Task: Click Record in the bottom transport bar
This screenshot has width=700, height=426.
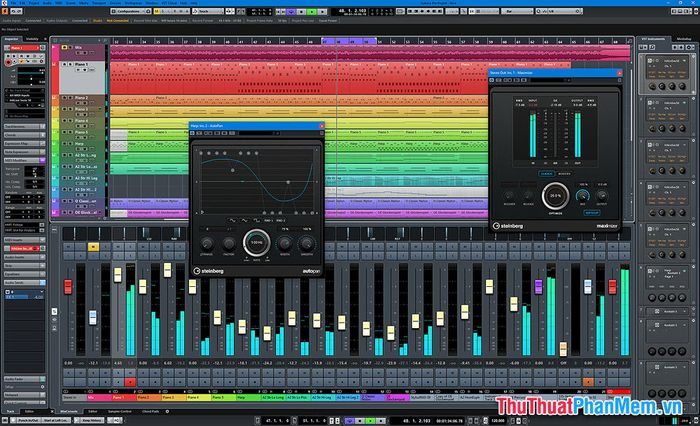Action: tap(380, 420)
